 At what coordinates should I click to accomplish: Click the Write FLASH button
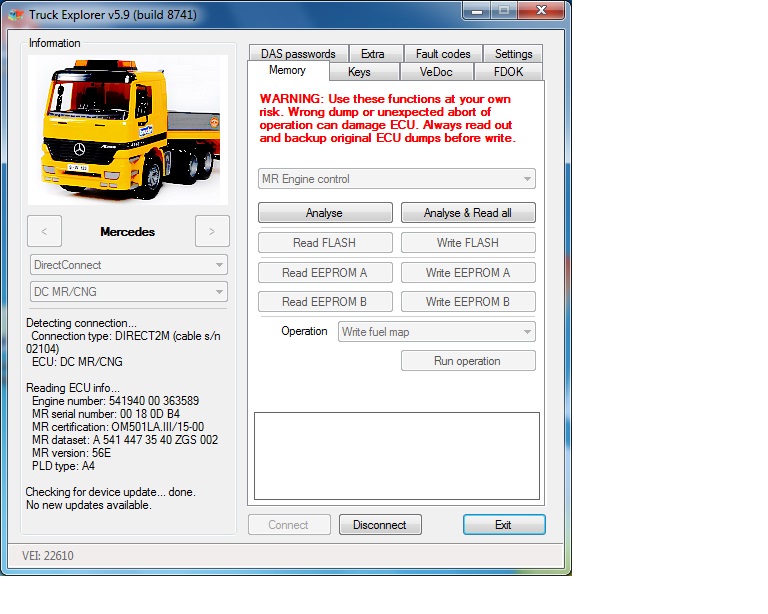468,242
